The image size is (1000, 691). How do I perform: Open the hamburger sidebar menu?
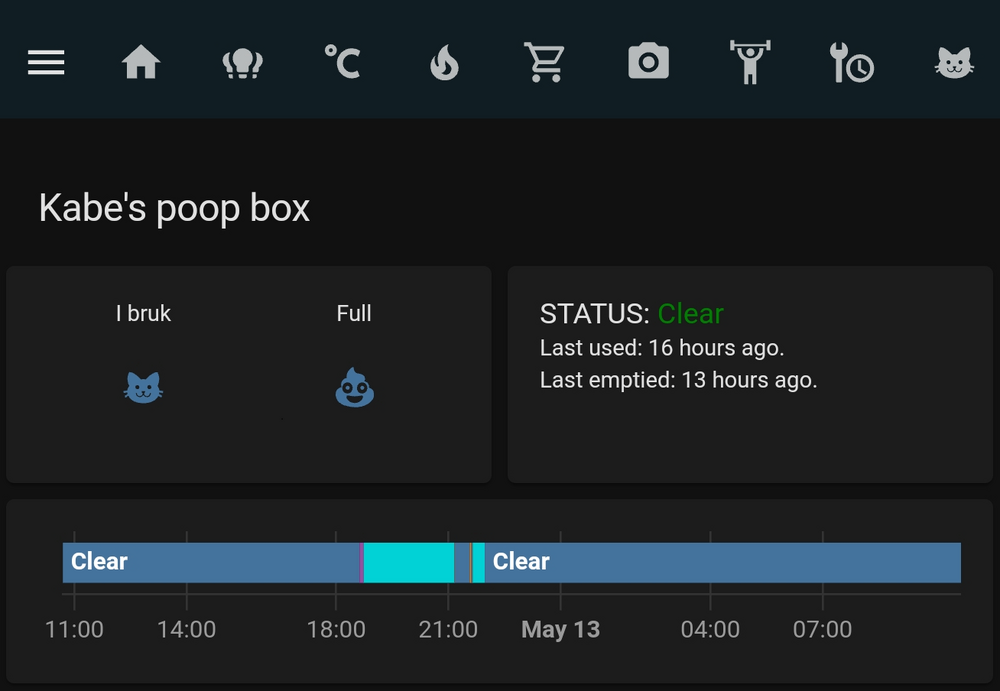[x=46, y=63]
